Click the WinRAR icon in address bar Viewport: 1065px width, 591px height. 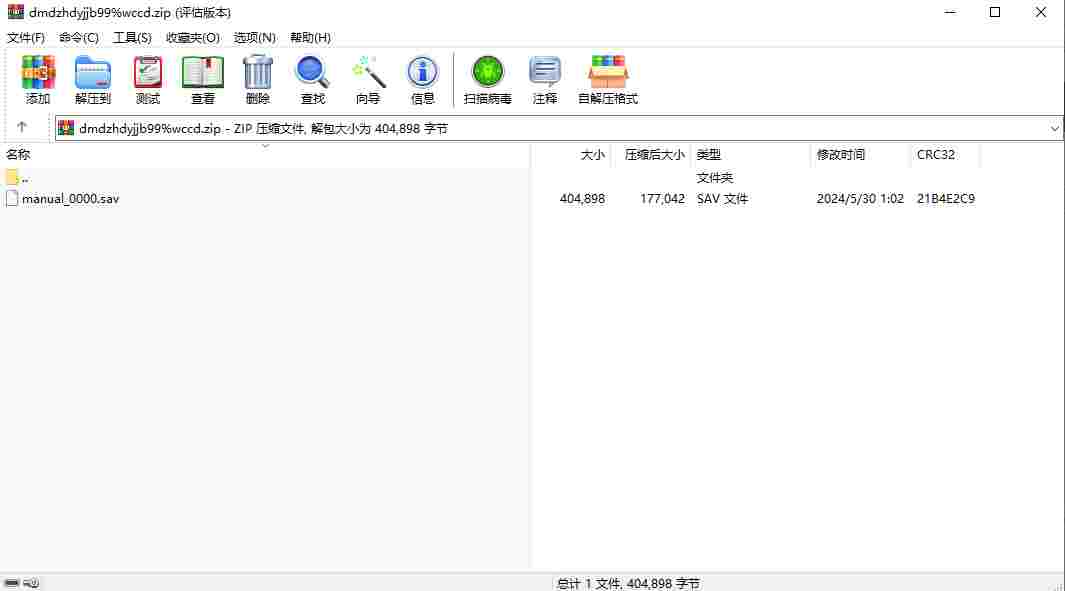pos(66,128)
